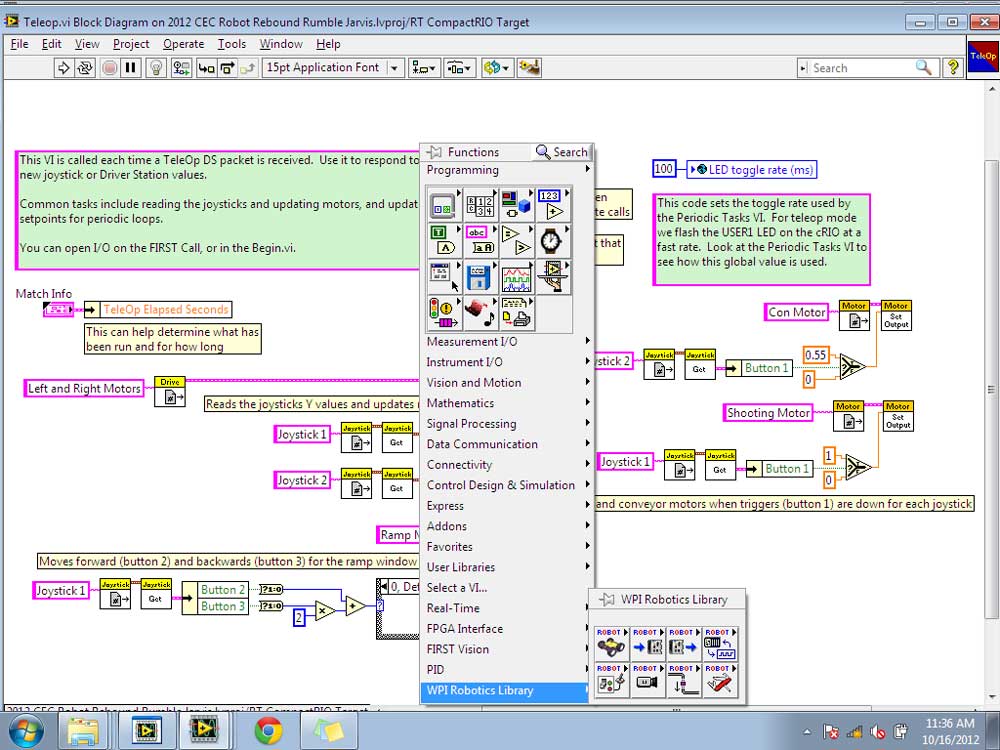Click the 0.55 numeric constant
Image resolution: width=1000 pixels, height=750 pixels.
(x=815, y=355)
